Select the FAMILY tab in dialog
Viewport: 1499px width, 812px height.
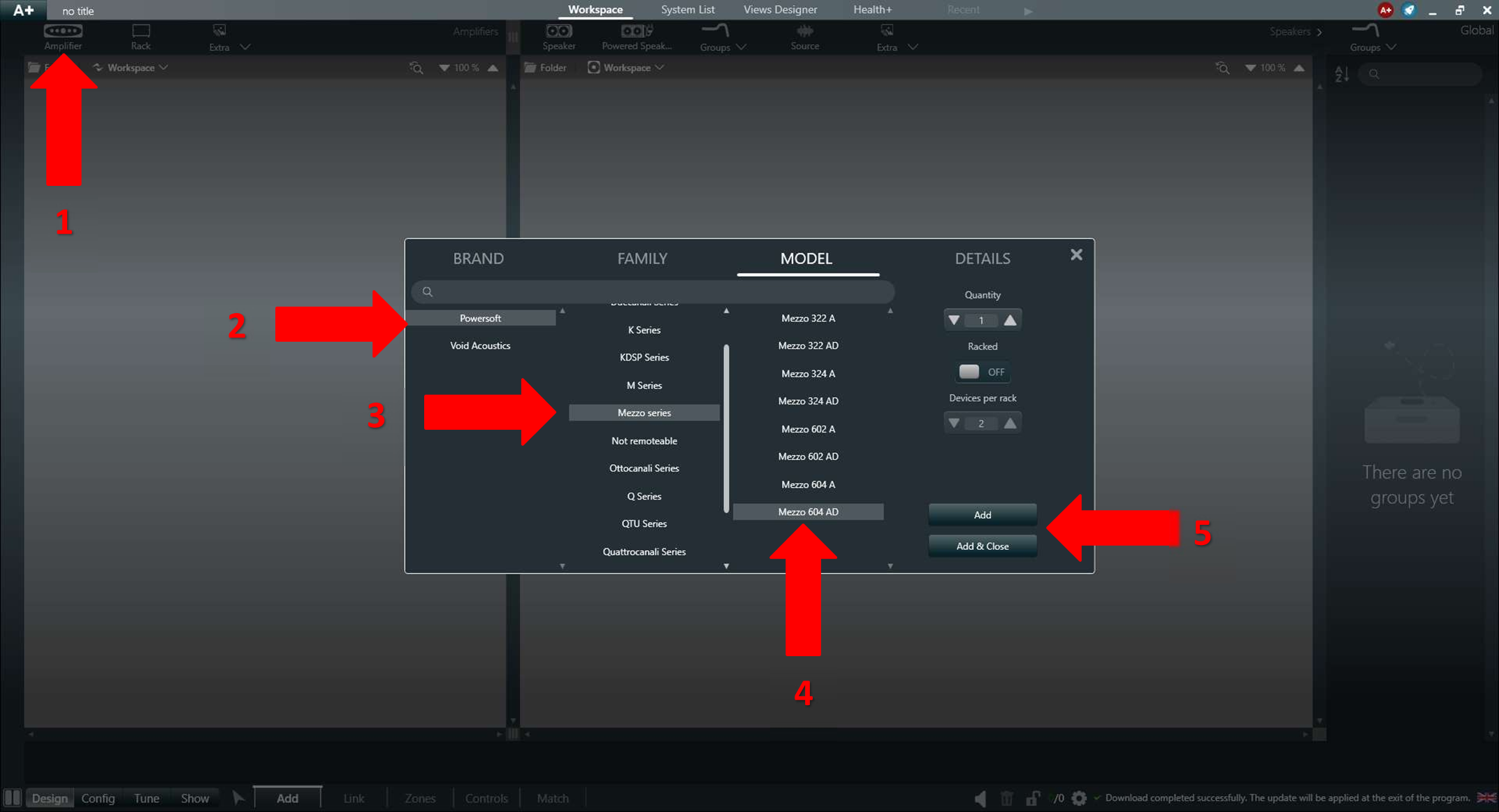coord(642,259)
